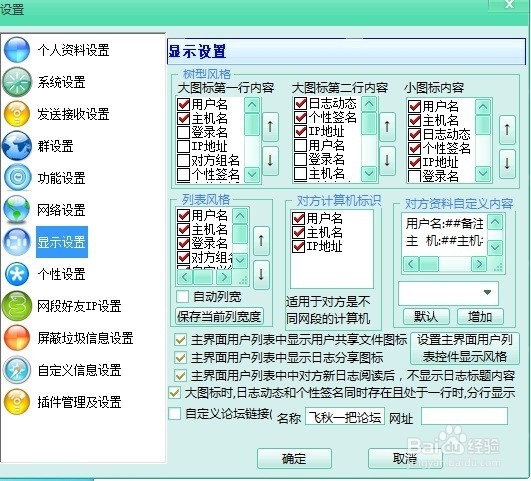Click down arrow of 对方资料自定义内容 vertical scrollbar

tap(495, 248)
